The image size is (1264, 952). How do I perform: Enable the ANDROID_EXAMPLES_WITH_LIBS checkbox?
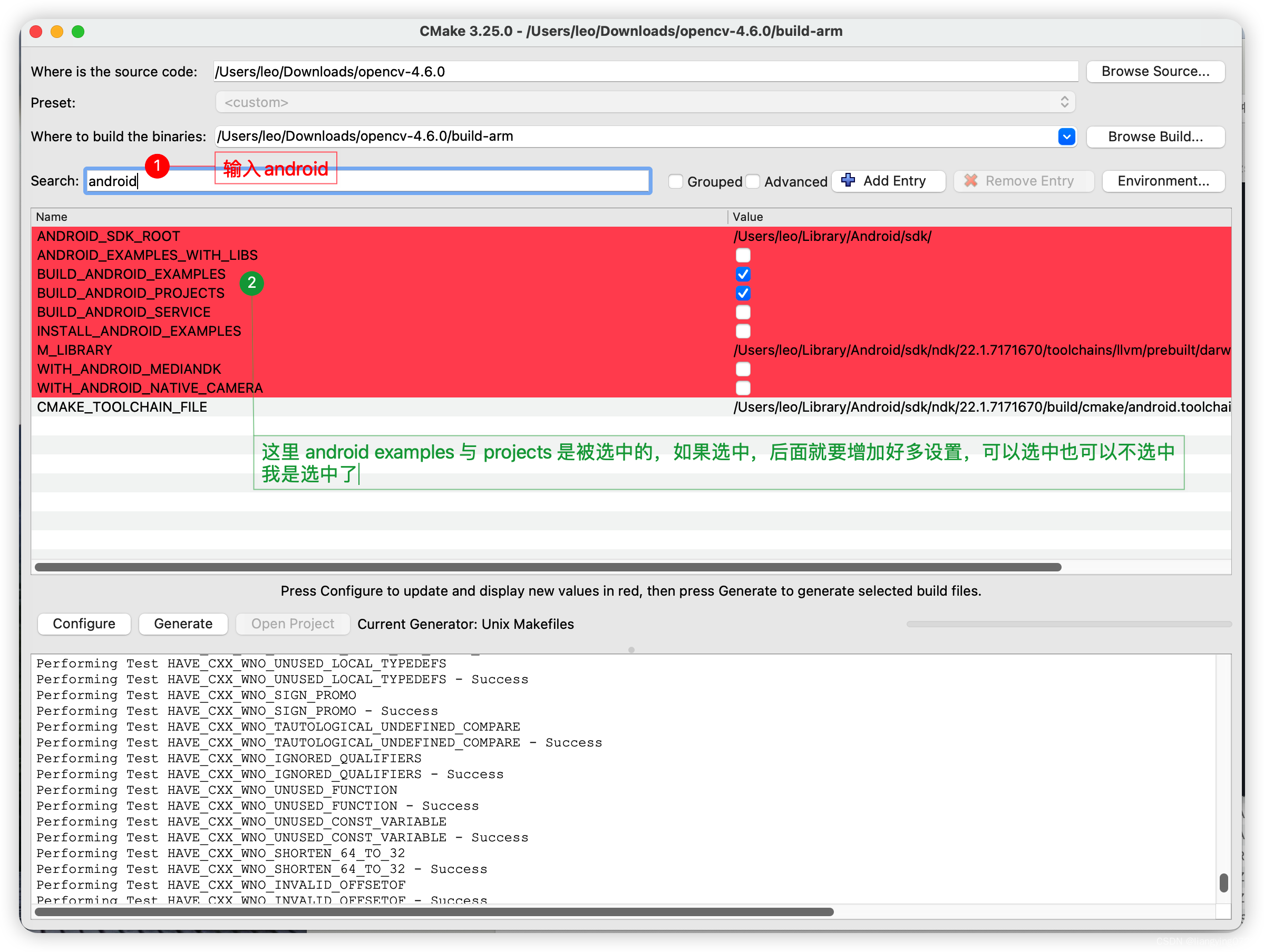point(743,255)
